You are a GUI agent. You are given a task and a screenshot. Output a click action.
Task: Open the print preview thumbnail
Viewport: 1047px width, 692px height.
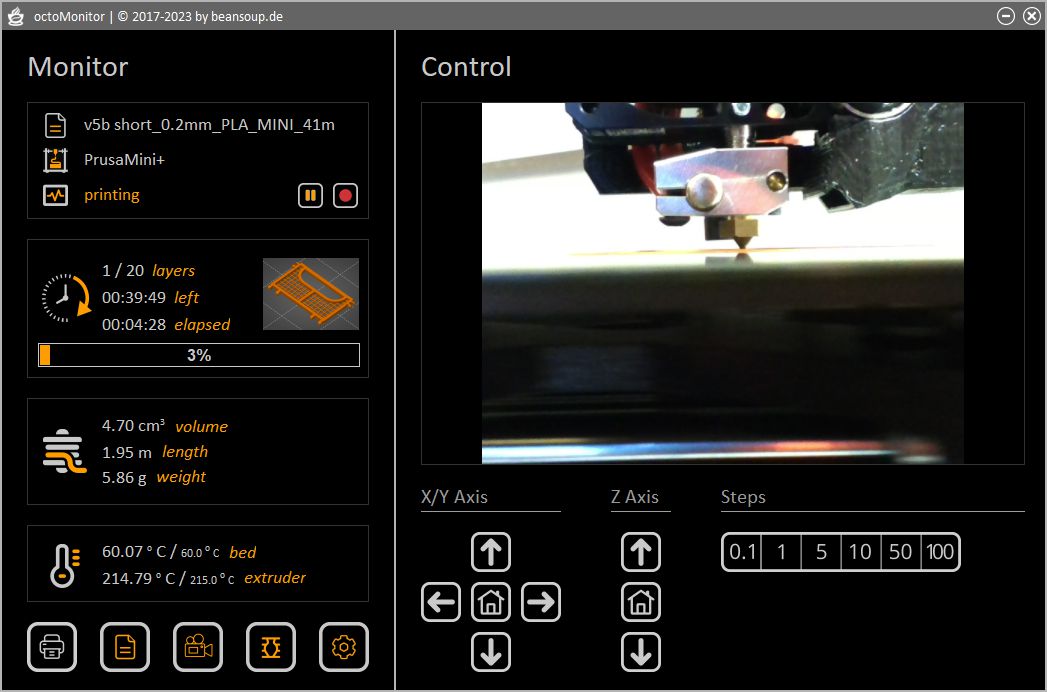pos(310,294)
